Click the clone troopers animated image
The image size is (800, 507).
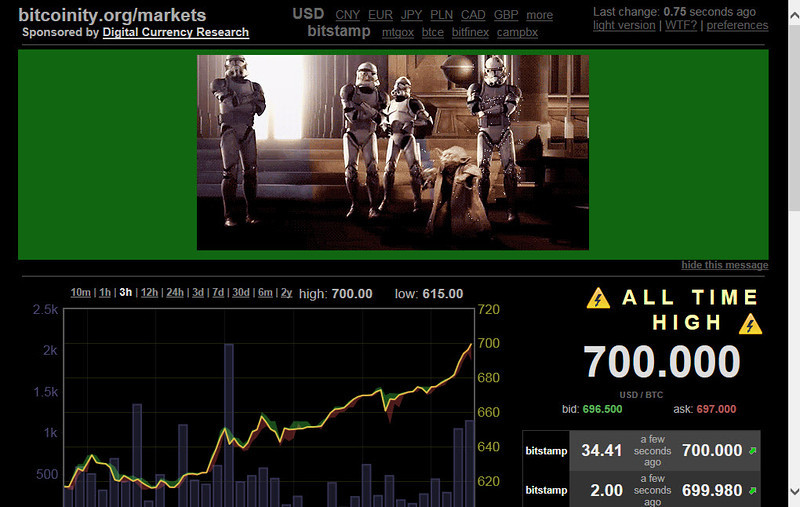coord(393,153)
